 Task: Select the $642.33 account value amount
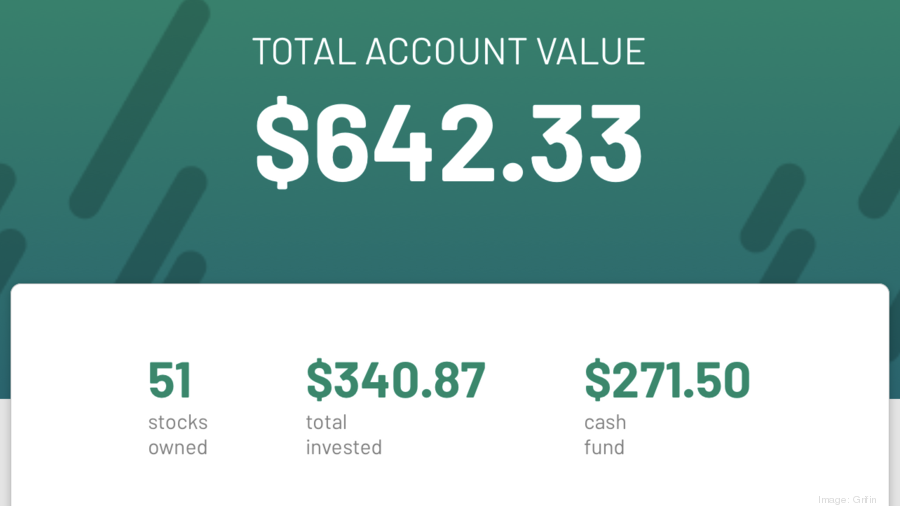449,142
